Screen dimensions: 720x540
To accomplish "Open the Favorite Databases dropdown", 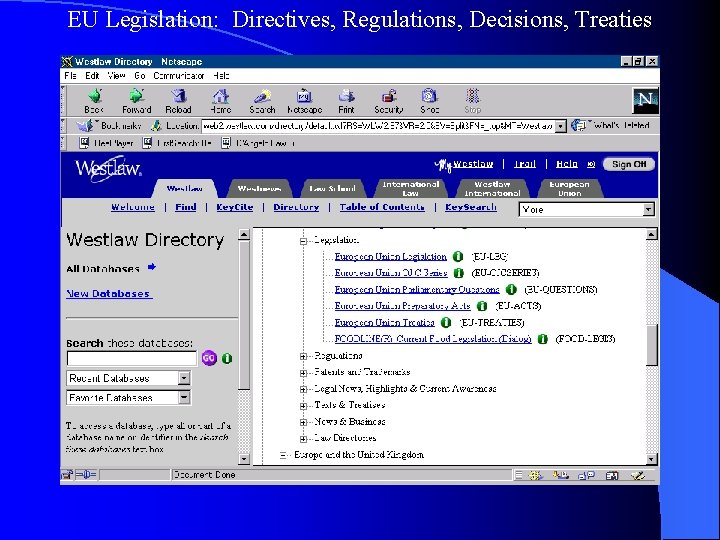I will coord(184,397).
